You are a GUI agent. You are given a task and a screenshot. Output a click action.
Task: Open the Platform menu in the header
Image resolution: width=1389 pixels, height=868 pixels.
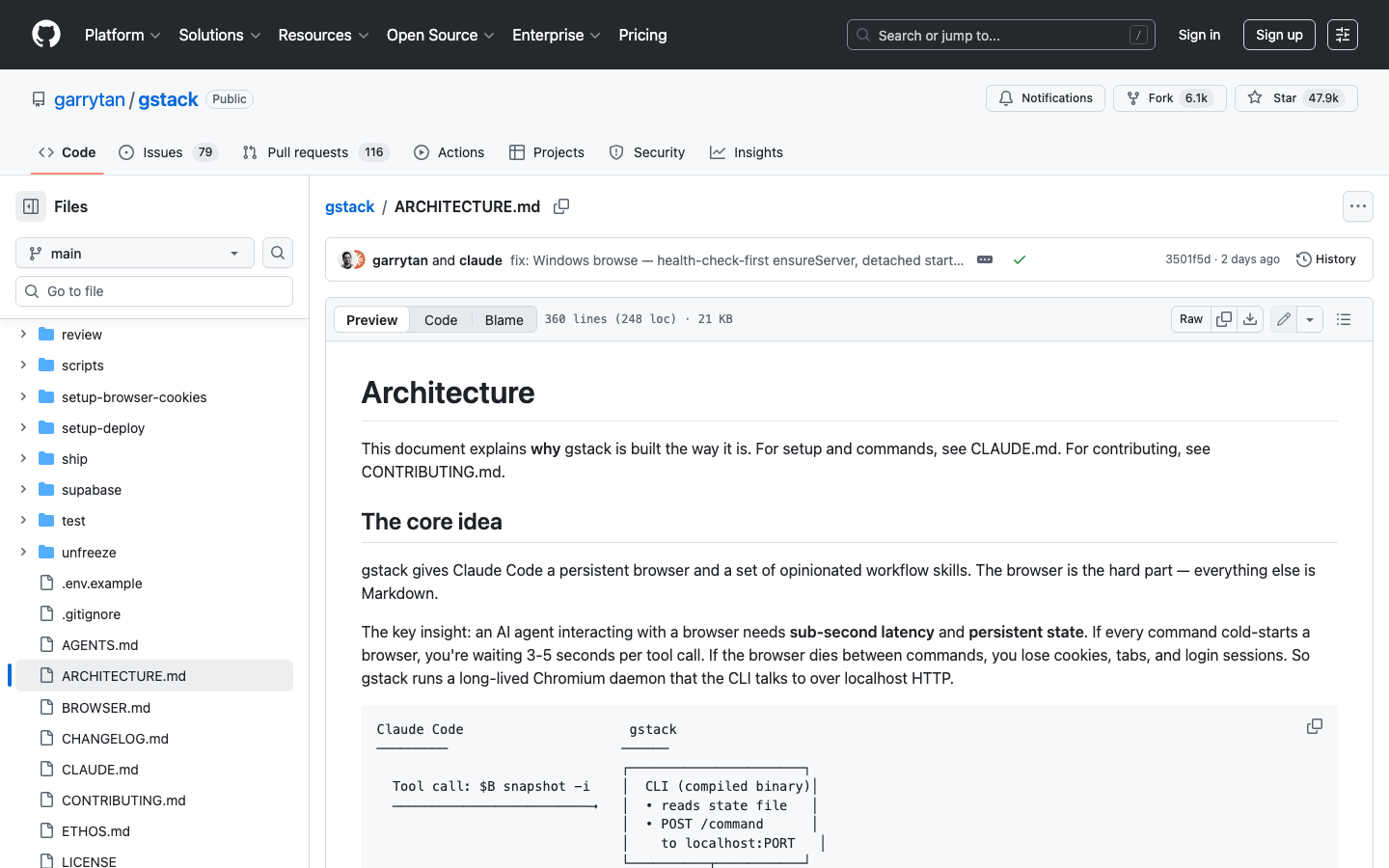(x=123, y=35)
